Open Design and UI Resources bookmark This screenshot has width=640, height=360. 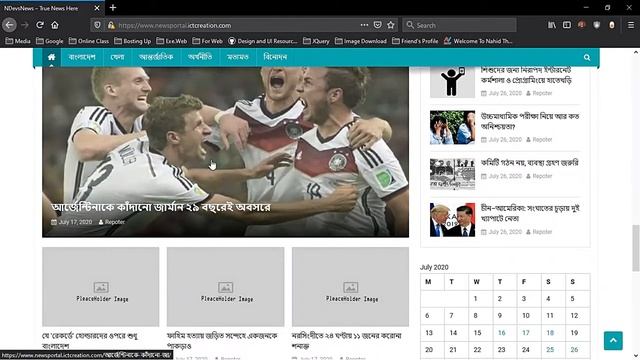pyautogui.click(x=263, y=41)
